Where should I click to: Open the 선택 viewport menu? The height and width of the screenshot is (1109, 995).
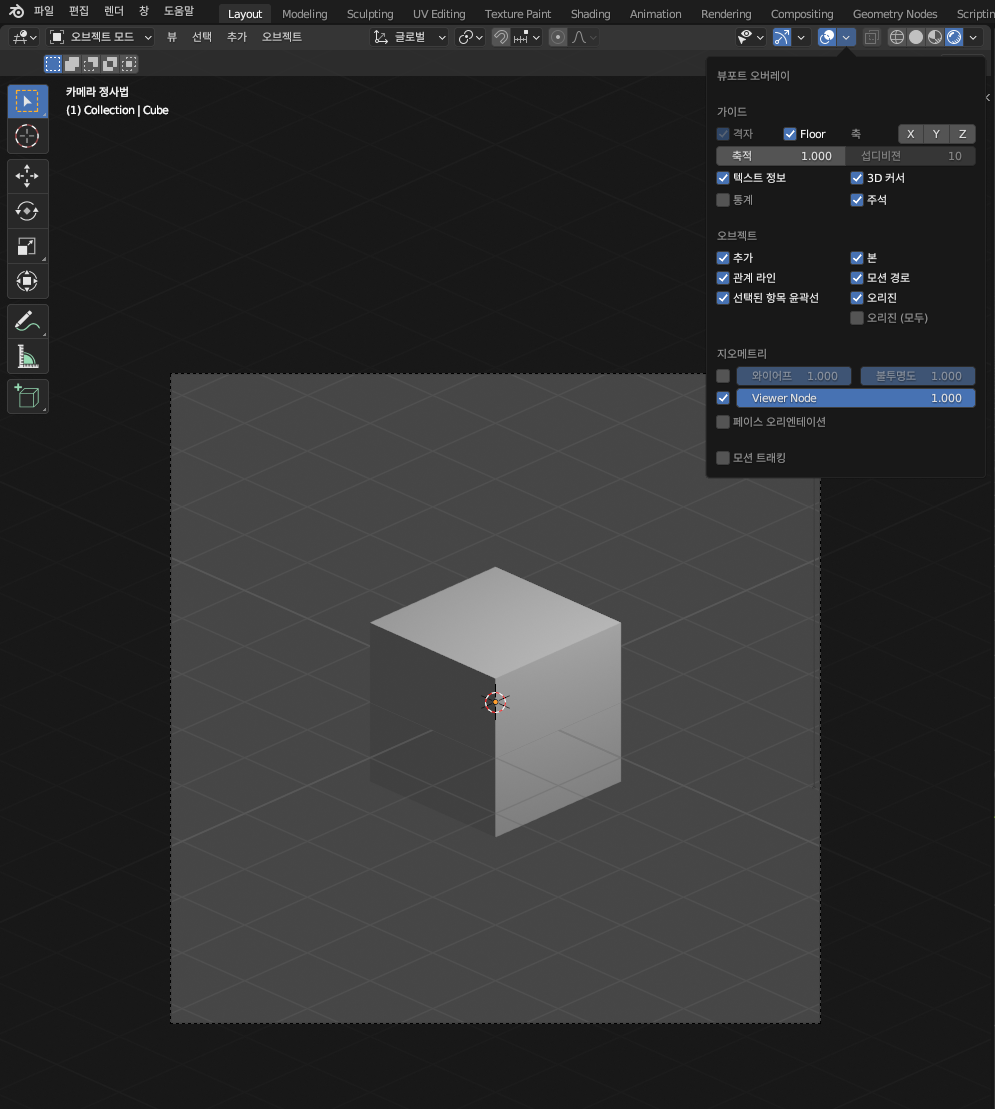pyautogui.click(x=202, y=37)
